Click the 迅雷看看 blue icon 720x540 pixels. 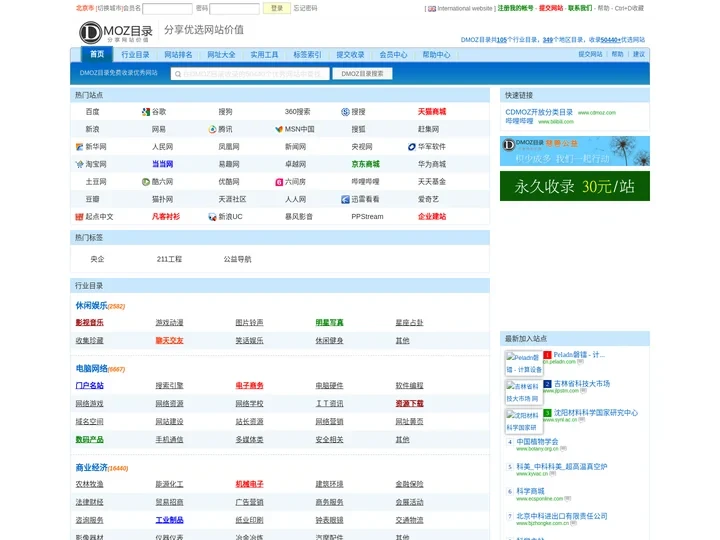(x=345, y=199)
